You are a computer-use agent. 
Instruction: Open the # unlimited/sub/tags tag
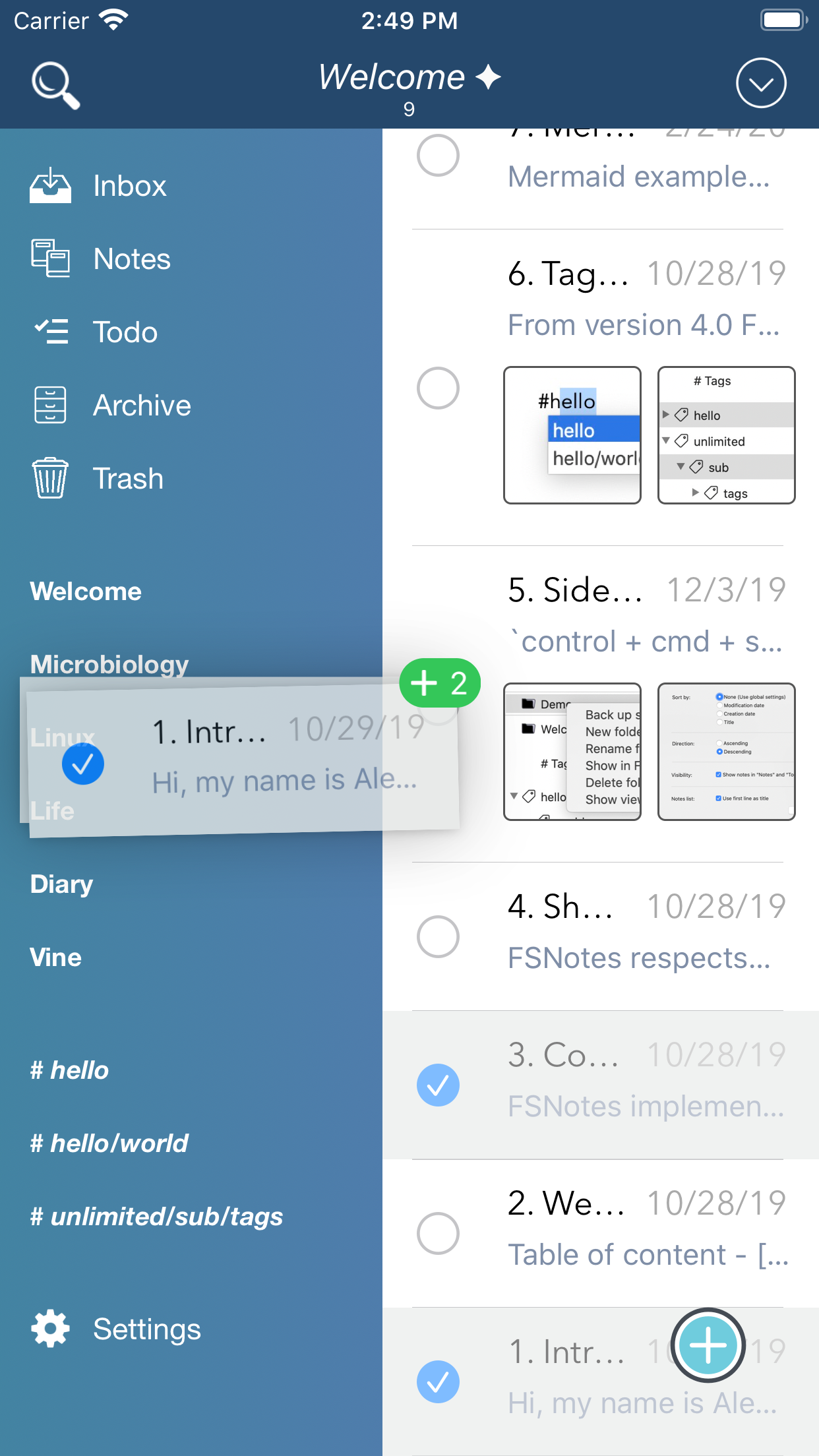click(x=156, y=1217)
